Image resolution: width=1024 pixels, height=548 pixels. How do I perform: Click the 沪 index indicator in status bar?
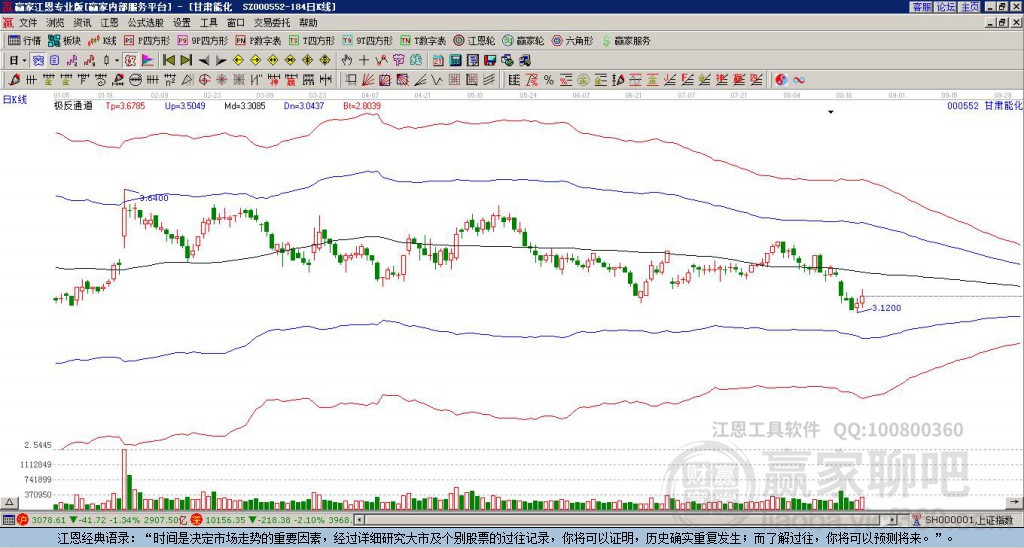pos(22,520)
